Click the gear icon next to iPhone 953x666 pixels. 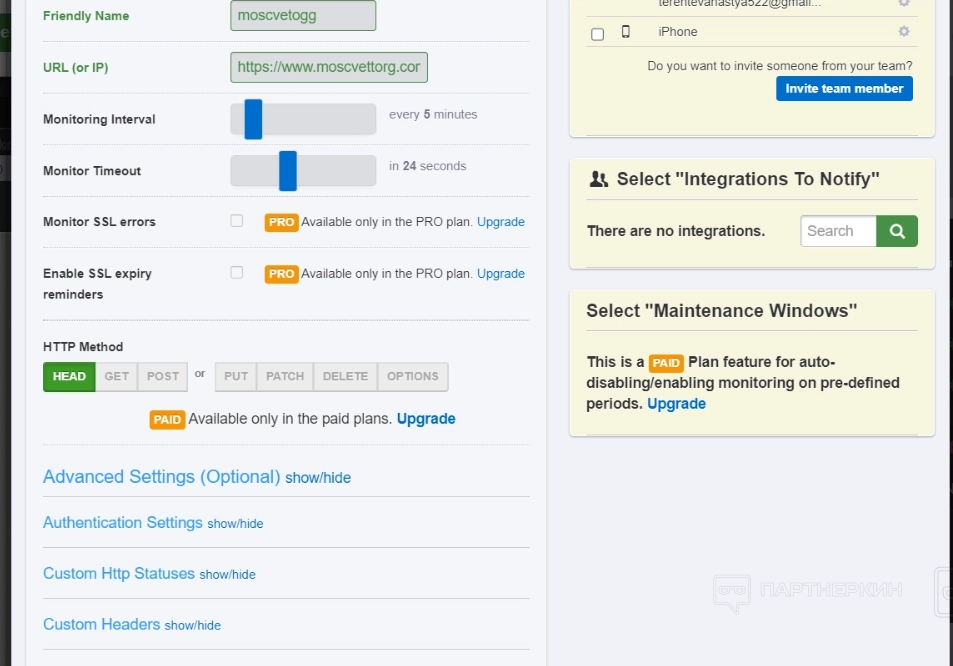coord(904,32)
